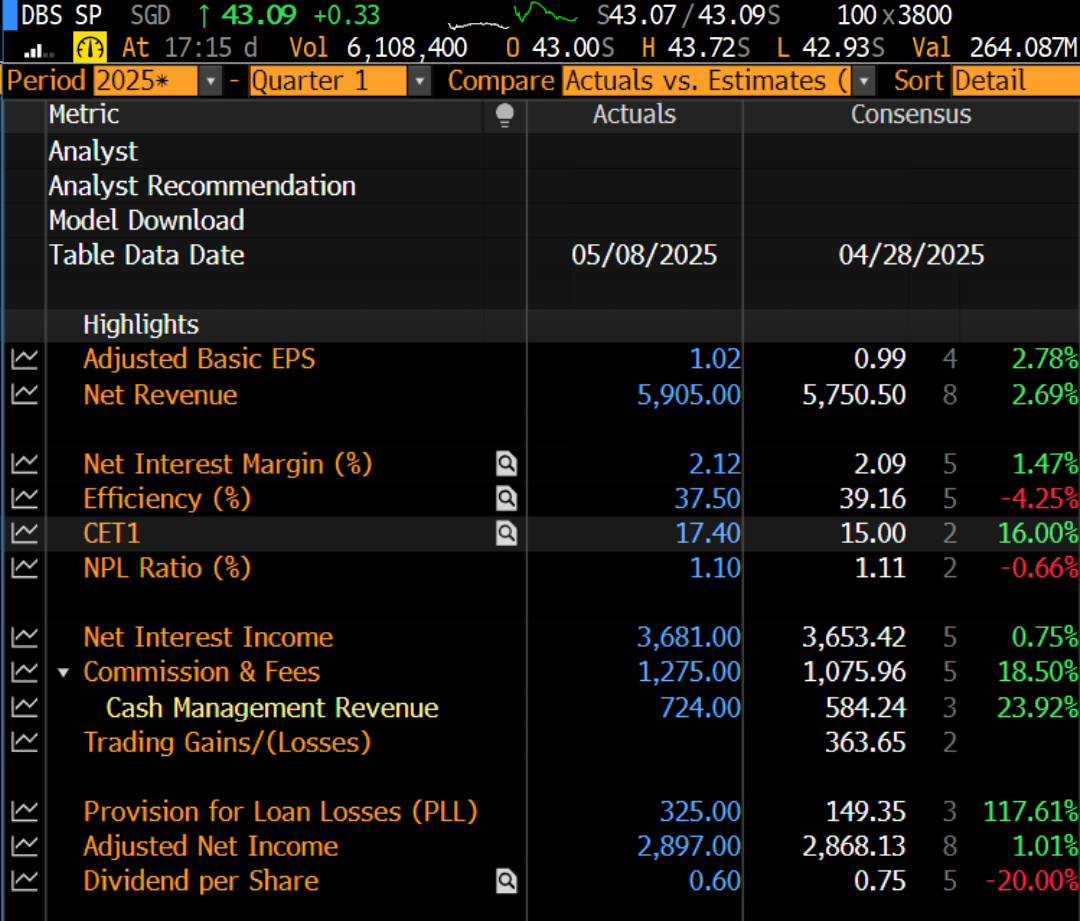Click the intraday sparkline price chart

click(512, 17)
